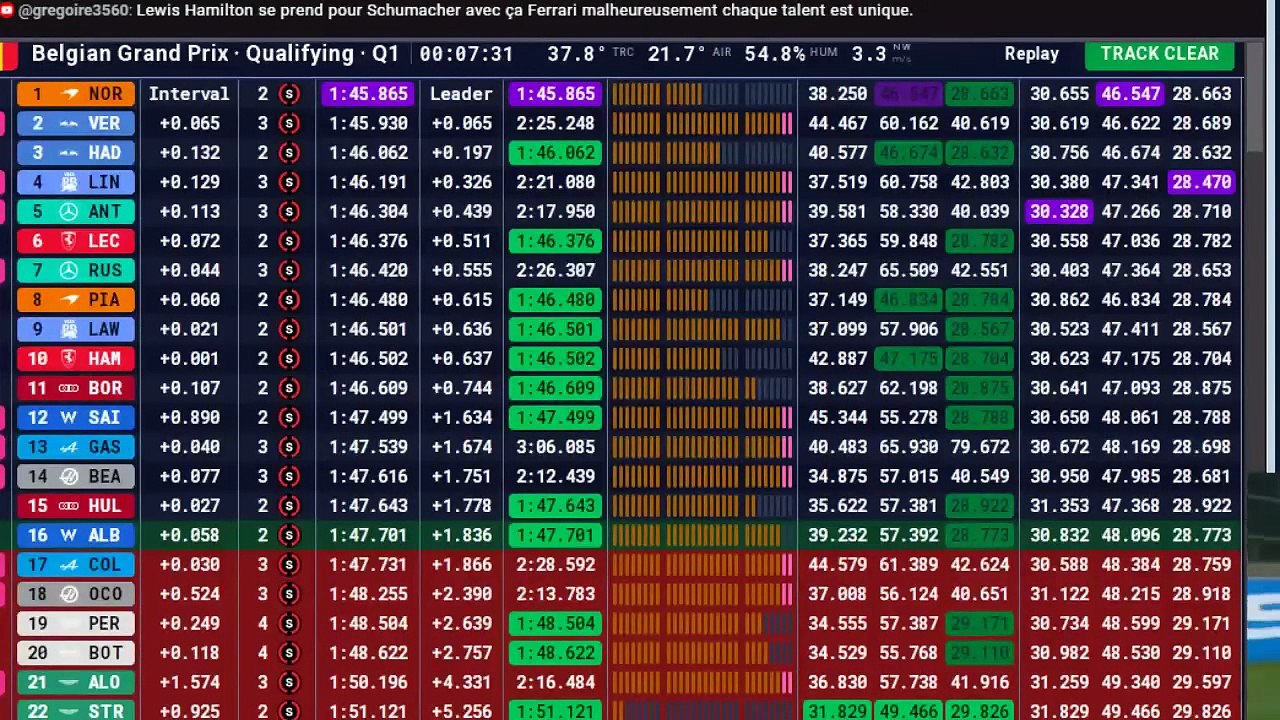Click GAS's last lap time 3:06.085
The image size is (1280, 720).
(x=555, y=447)
